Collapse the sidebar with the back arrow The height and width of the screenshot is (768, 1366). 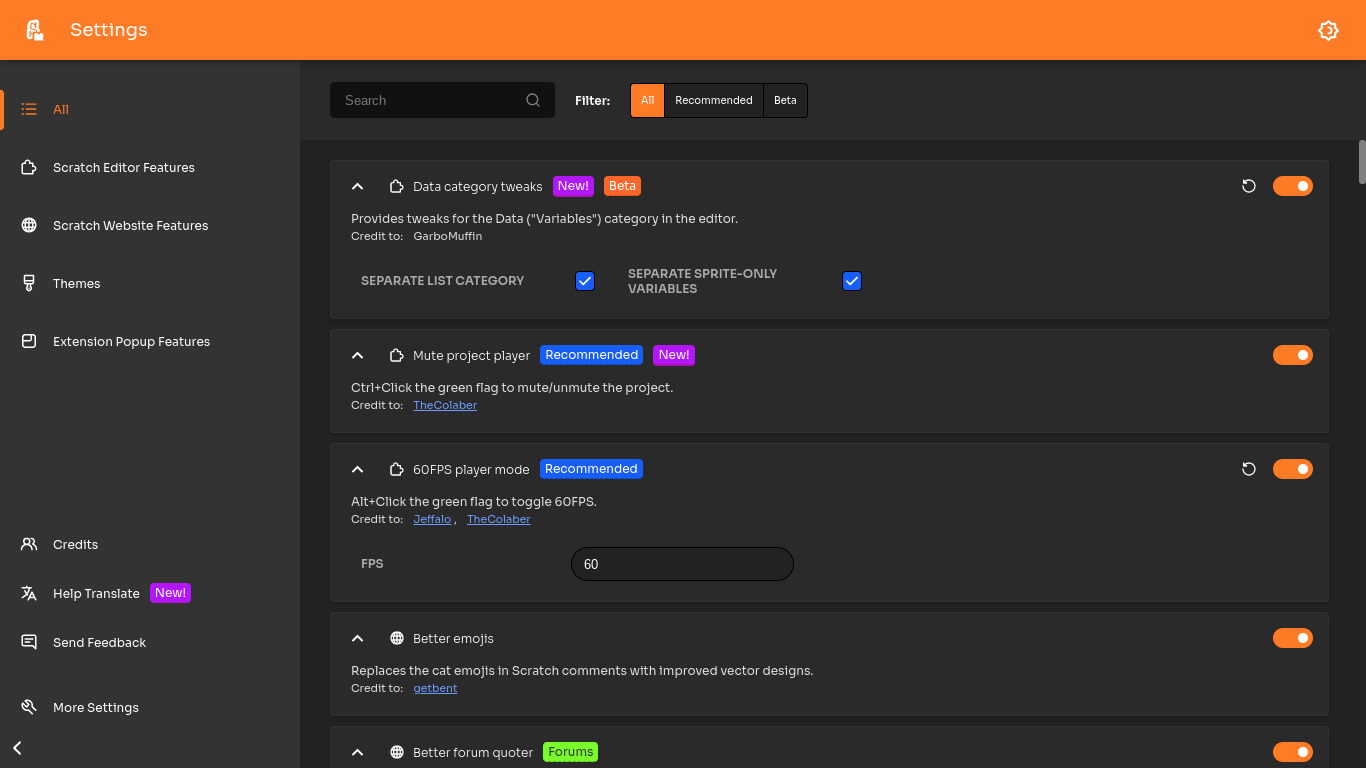pyautogui.click(x=17, y=748)
